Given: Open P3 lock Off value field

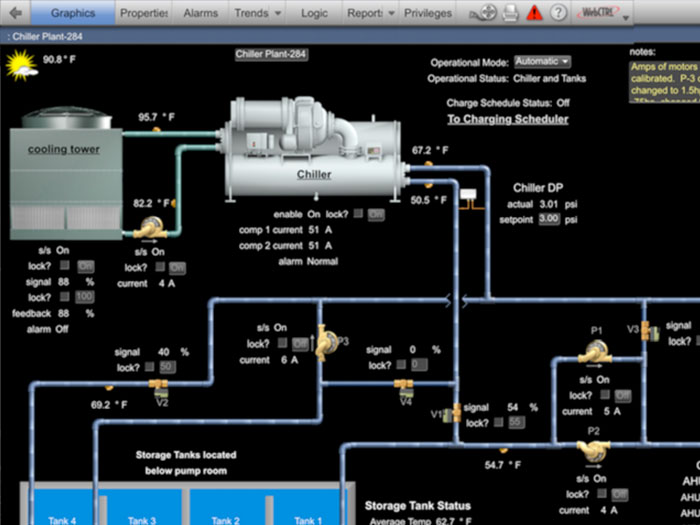Looking at the screenshot, I should 300,344.
